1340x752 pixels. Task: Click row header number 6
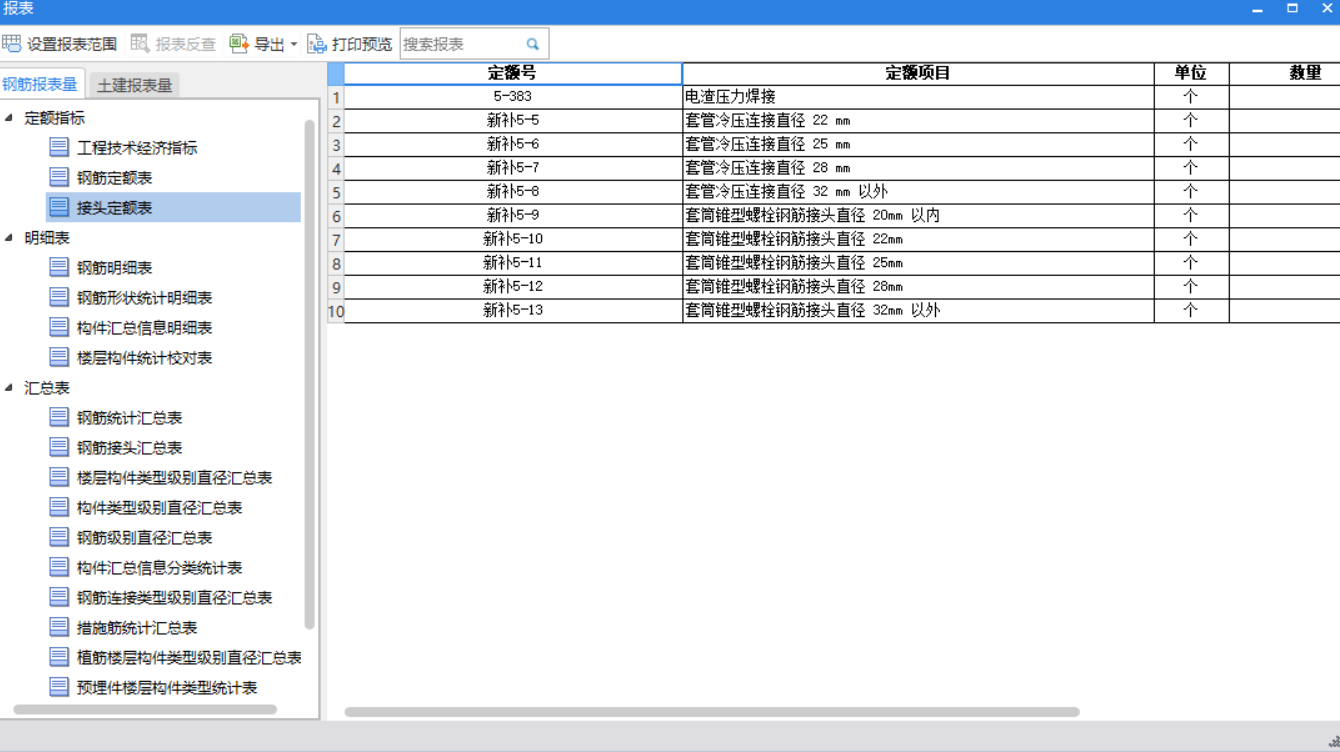pos(336,216)
